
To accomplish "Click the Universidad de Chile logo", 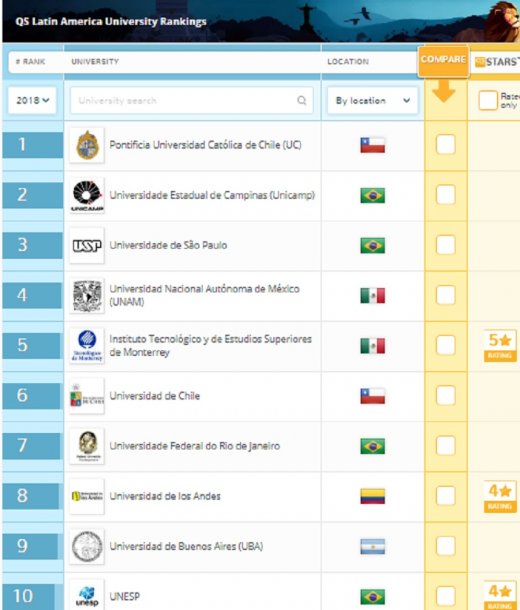I will (x=87, y=396).
